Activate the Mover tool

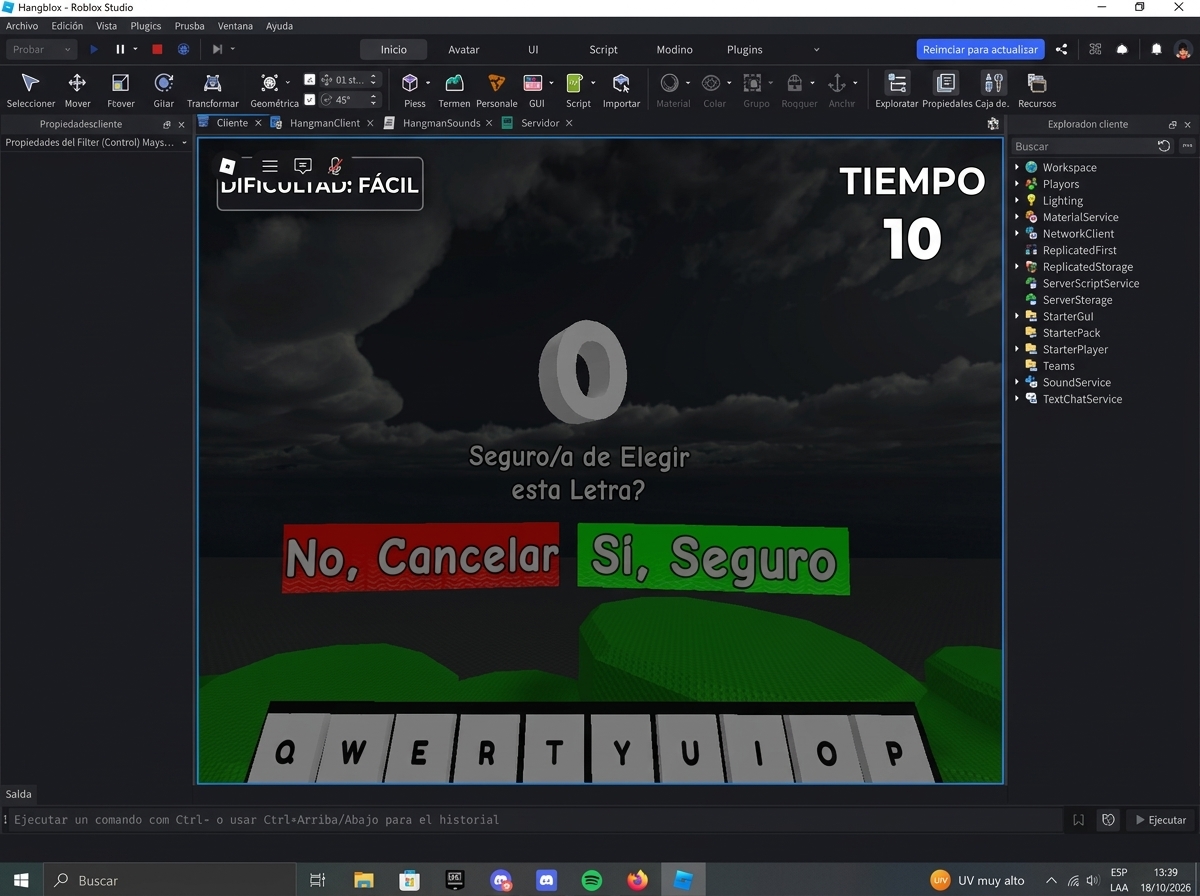[77, 89]
